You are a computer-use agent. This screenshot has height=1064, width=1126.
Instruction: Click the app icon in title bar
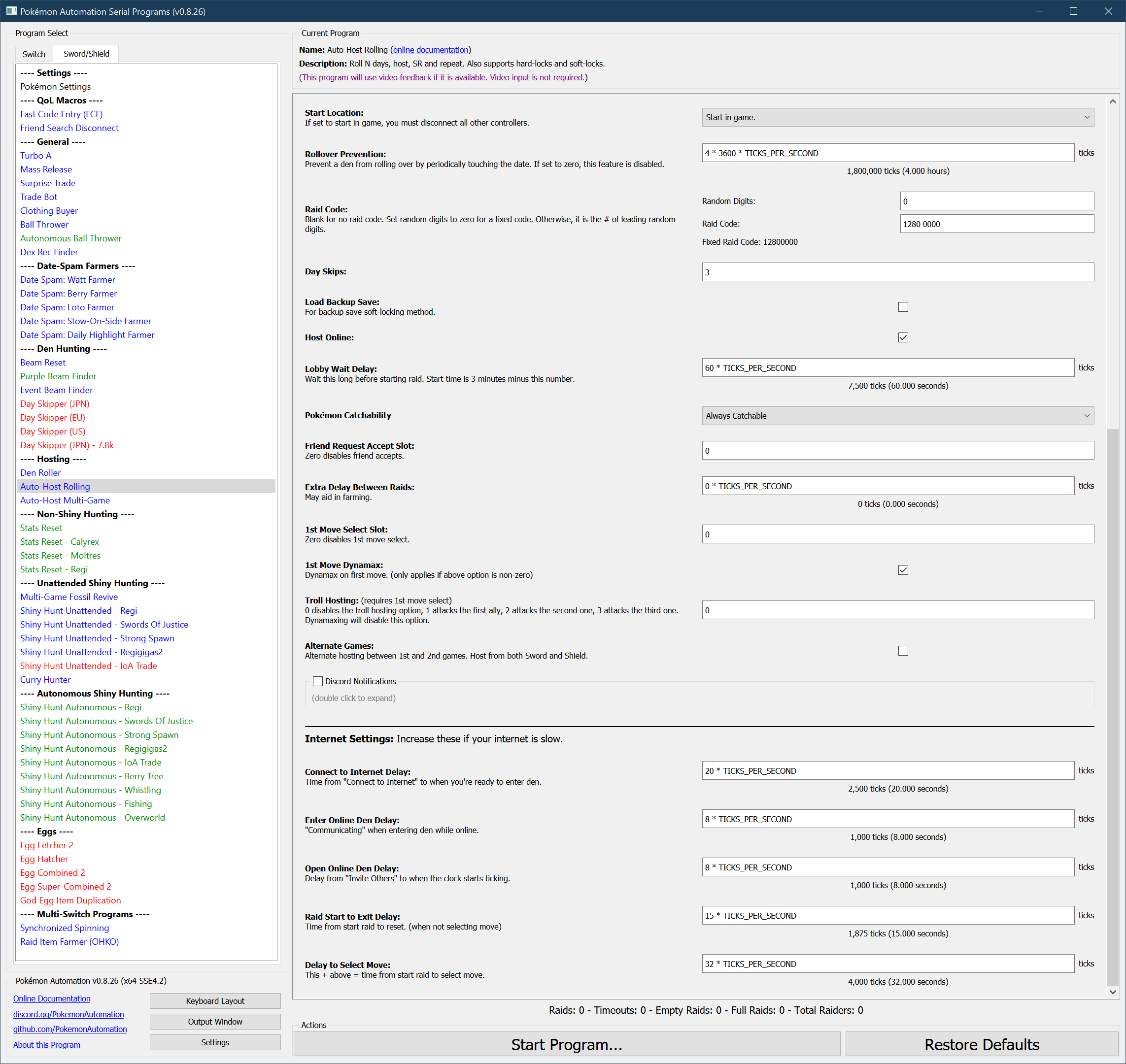point(11,11)
